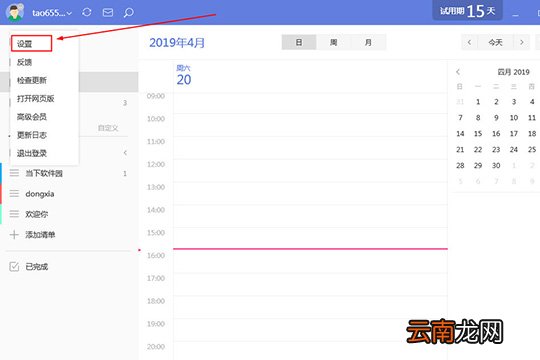Select day 30 in mini calendar
Screen dimensions: 540x360
[496, 165]
